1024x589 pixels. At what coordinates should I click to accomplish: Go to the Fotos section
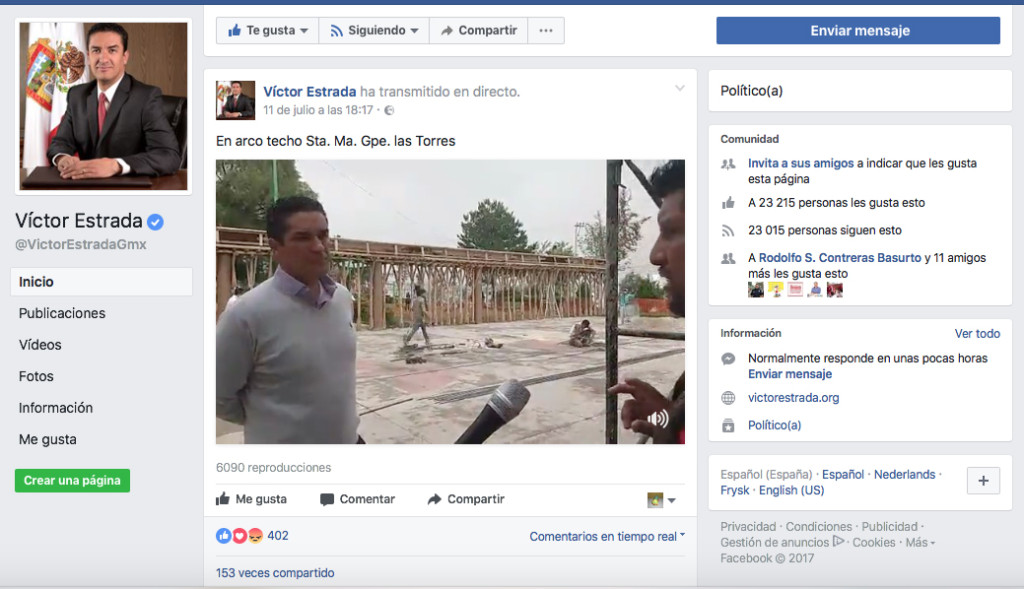pyautogui.click(x=36, y=376)
